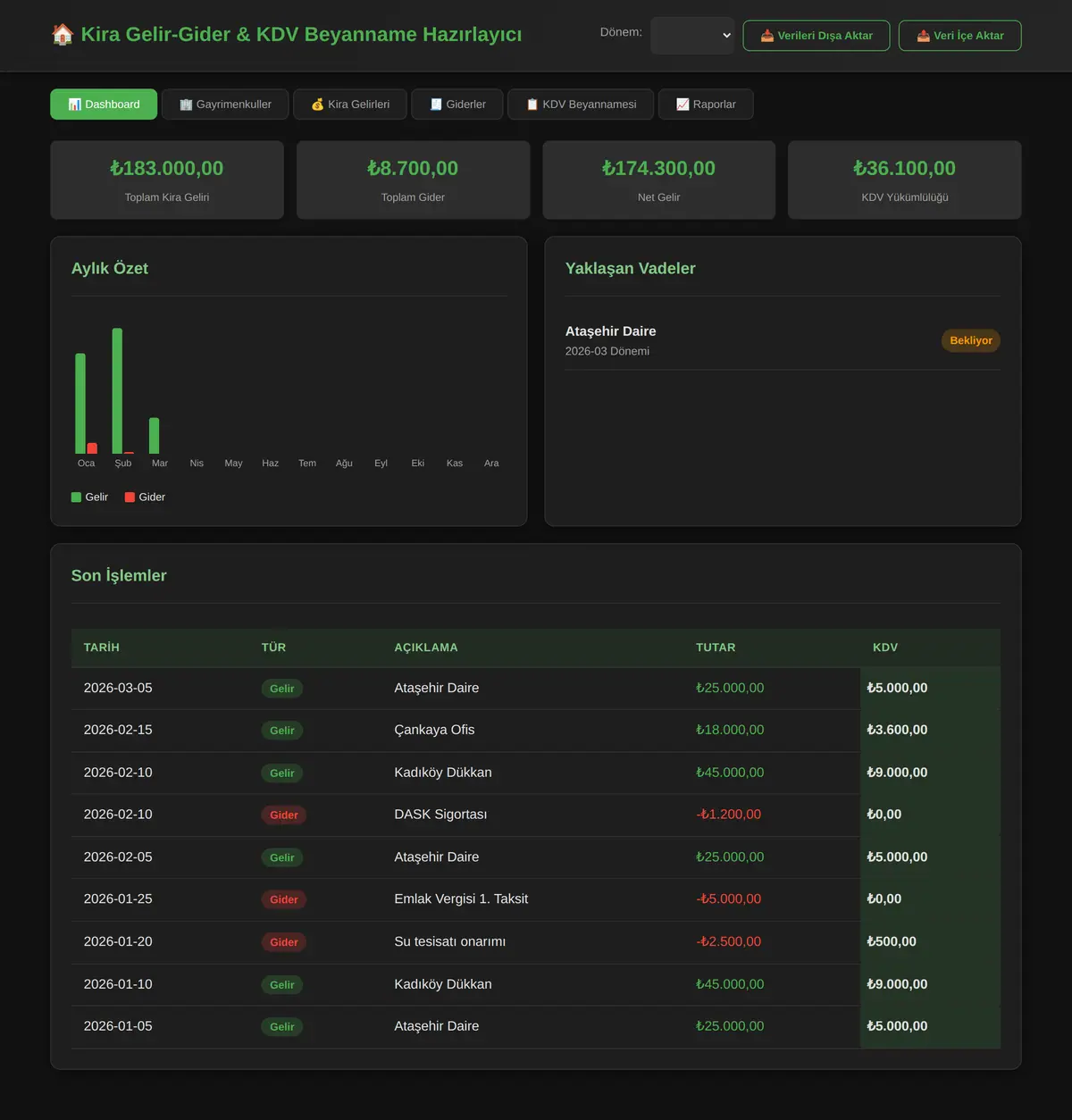Click the Verileri Dışa Aktar button
The height and width of the screenshot is (1120, 1072).
pos(817,36)
